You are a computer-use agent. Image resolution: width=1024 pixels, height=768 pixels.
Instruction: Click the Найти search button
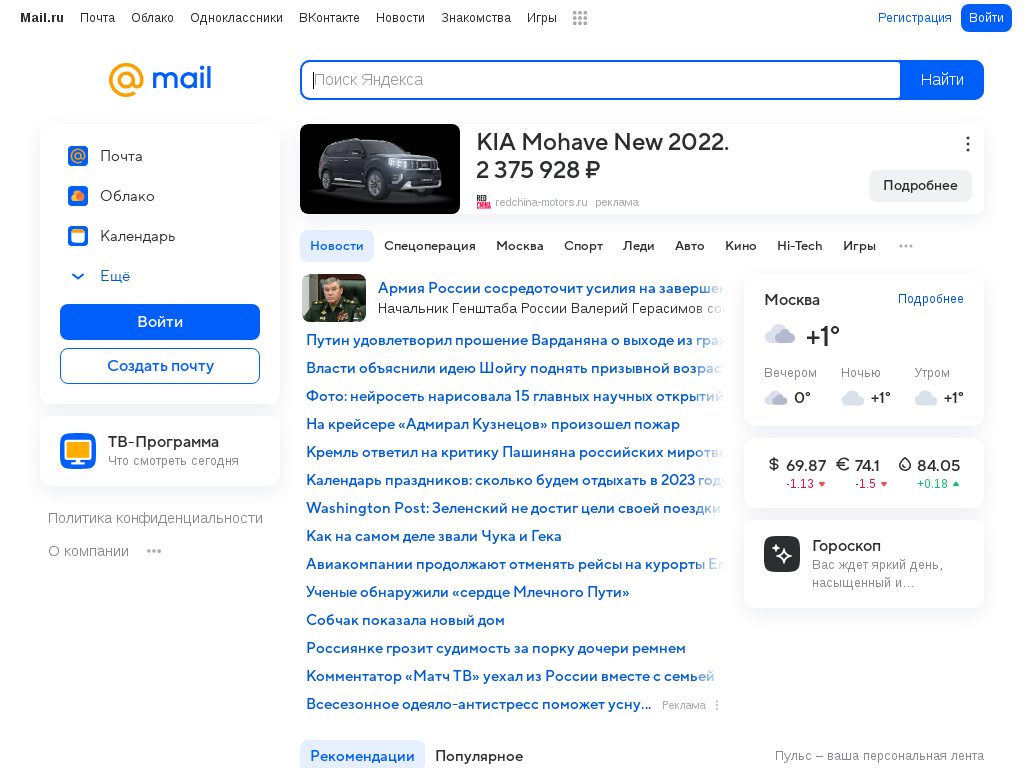942,80
